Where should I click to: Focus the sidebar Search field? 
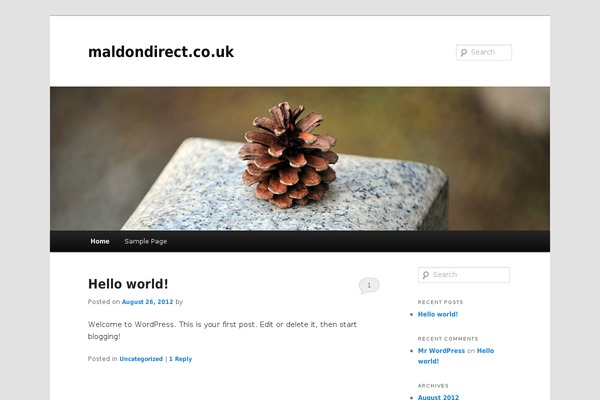(464, 275)
